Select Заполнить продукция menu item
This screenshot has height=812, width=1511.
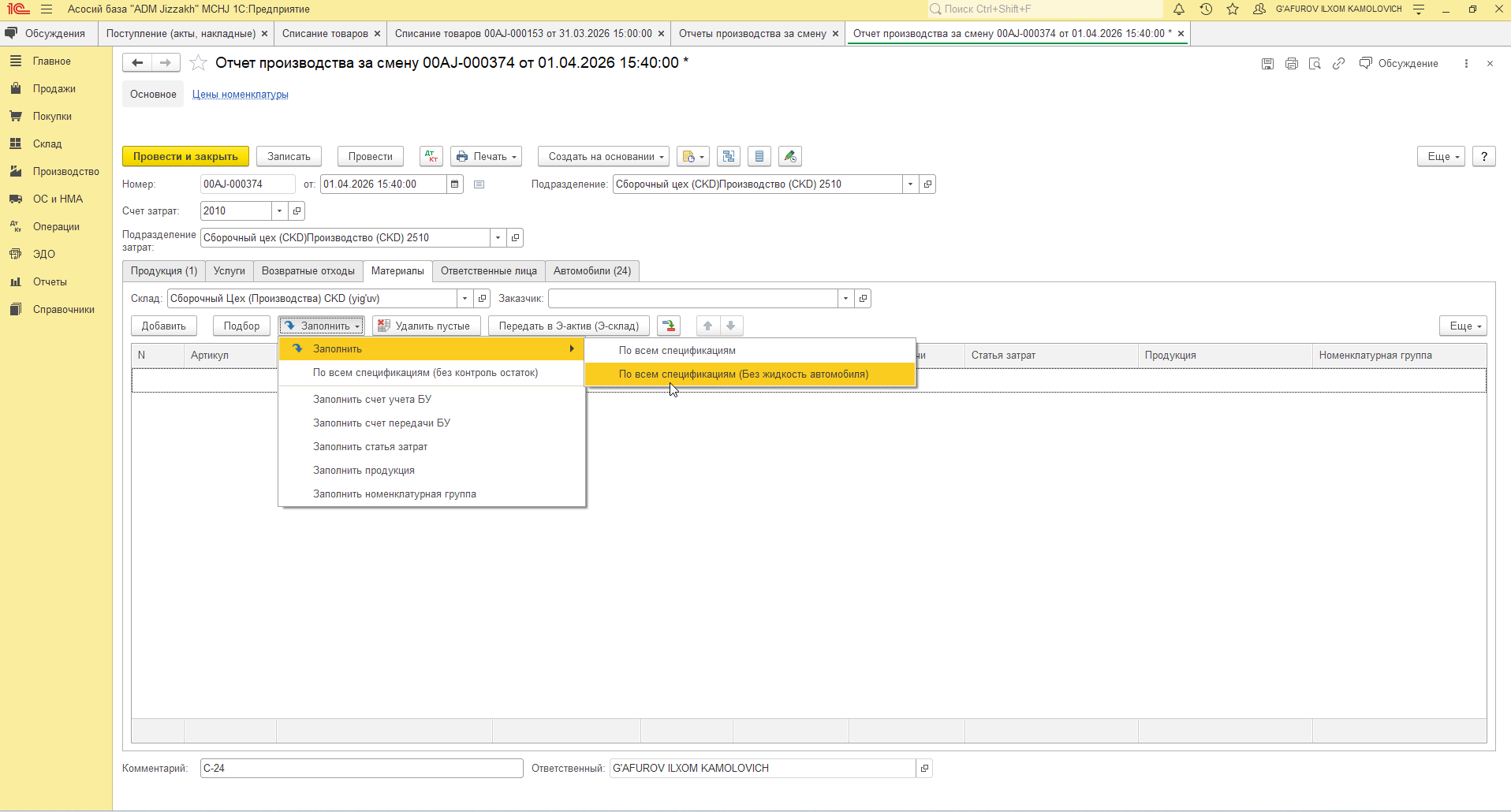point(432,470)
